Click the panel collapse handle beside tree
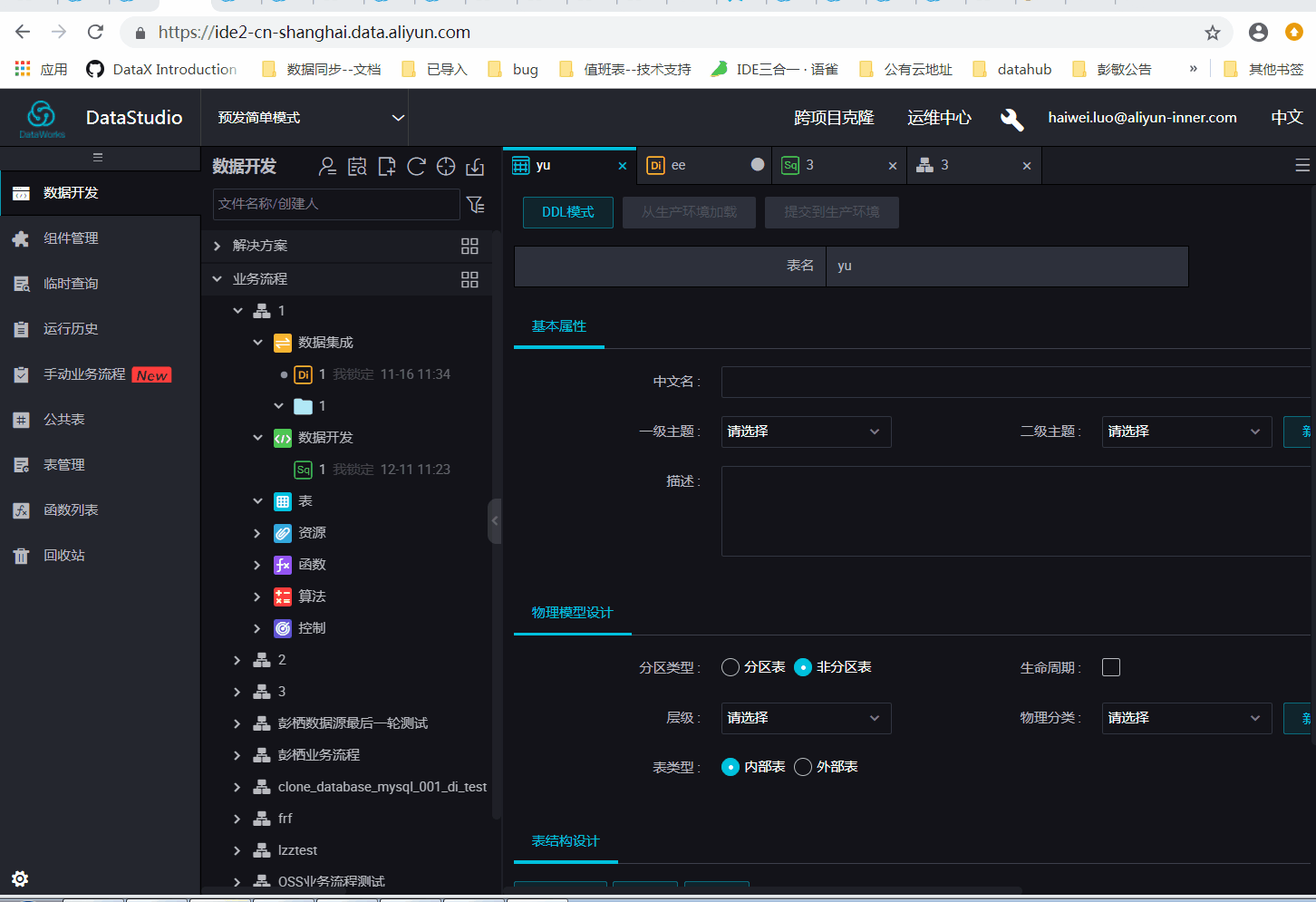Screen dimensions: 1316x902 (x=495, y=521)
